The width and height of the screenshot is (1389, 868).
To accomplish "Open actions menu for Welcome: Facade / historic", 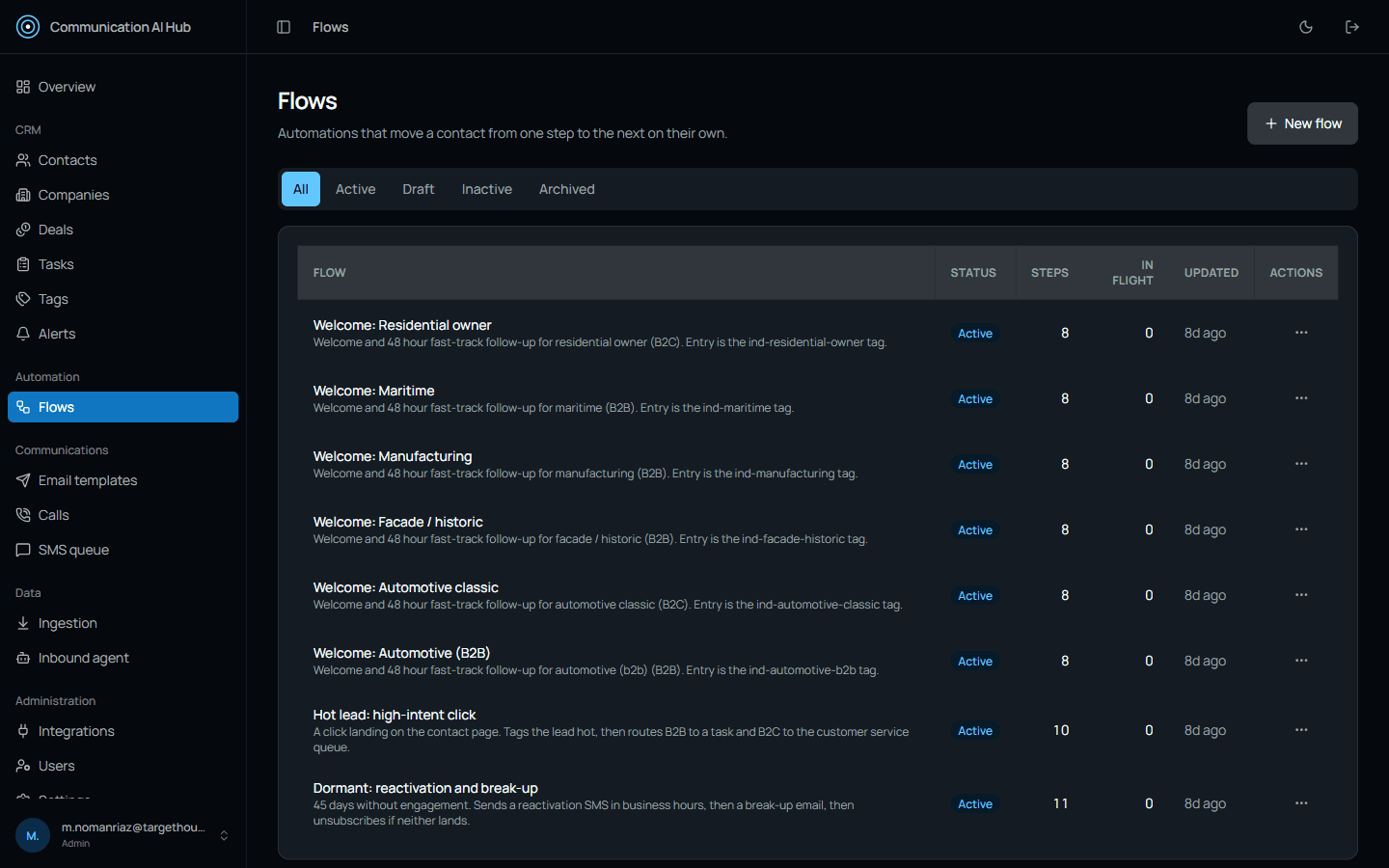I will [x=1301, y=529].
